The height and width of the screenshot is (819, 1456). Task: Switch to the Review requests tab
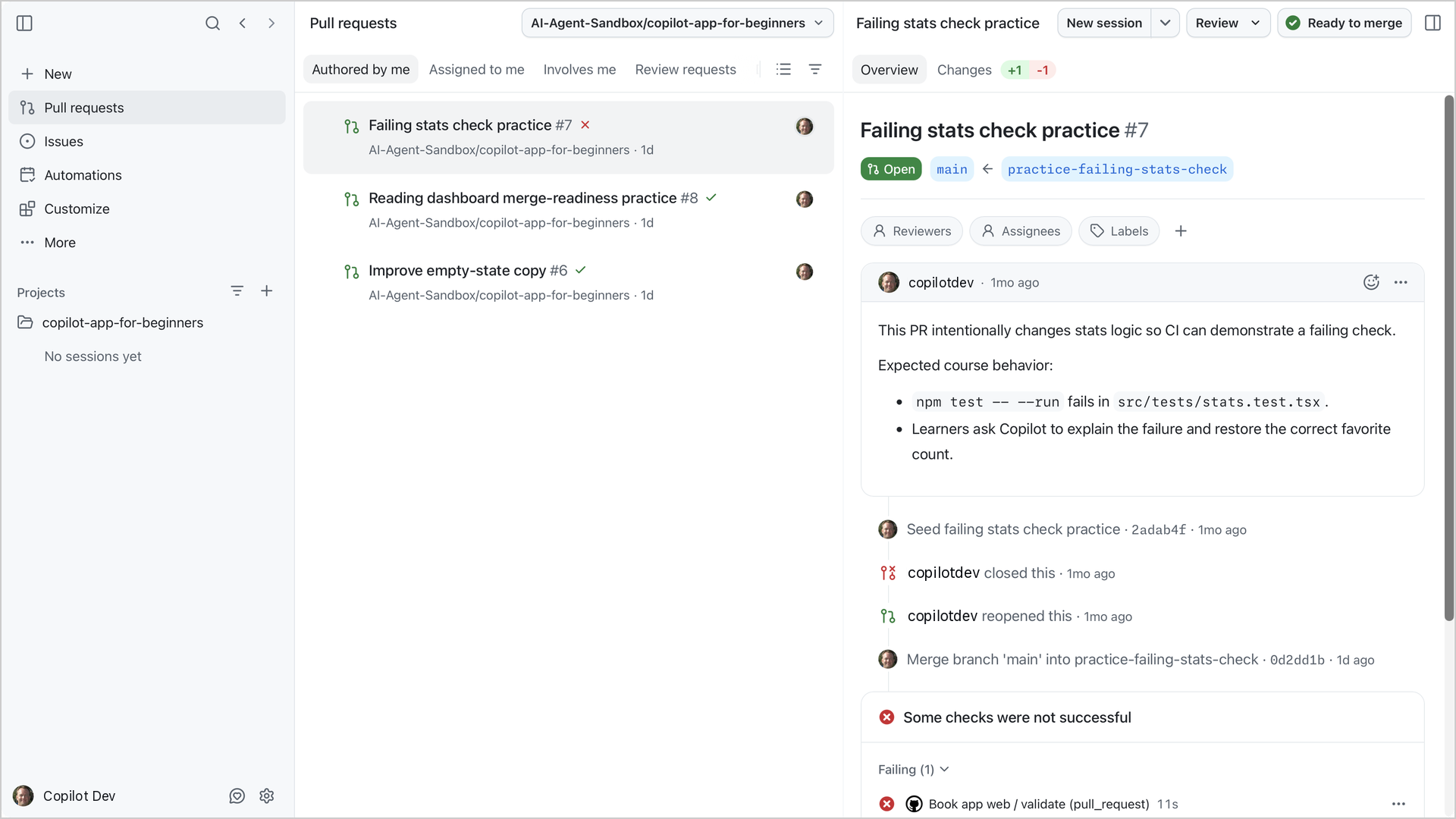(686, 70)
